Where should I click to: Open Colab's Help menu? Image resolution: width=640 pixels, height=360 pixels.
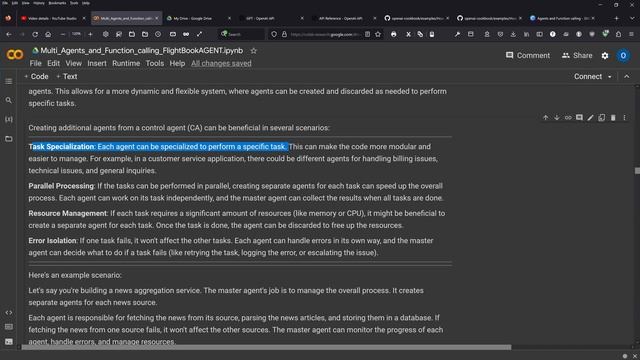tap(177, 63)
